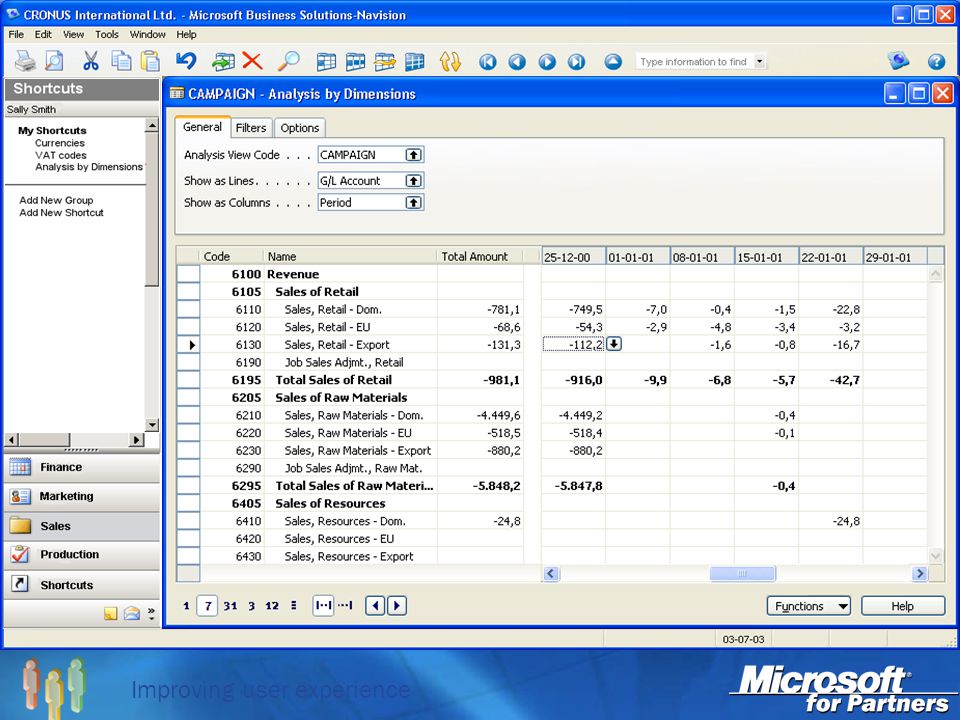
Task: Click the shortcuts panel scroll down arrow
Action: (x=152, y=424)
